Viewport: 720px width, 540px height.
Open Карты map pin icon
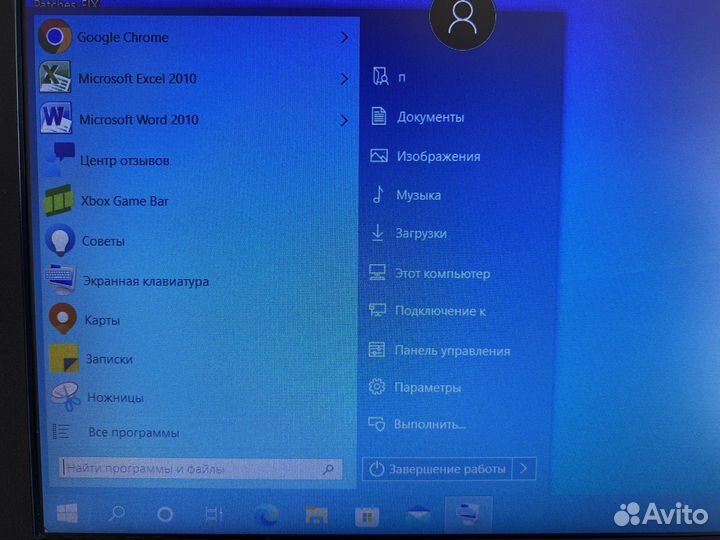(63, 319)
